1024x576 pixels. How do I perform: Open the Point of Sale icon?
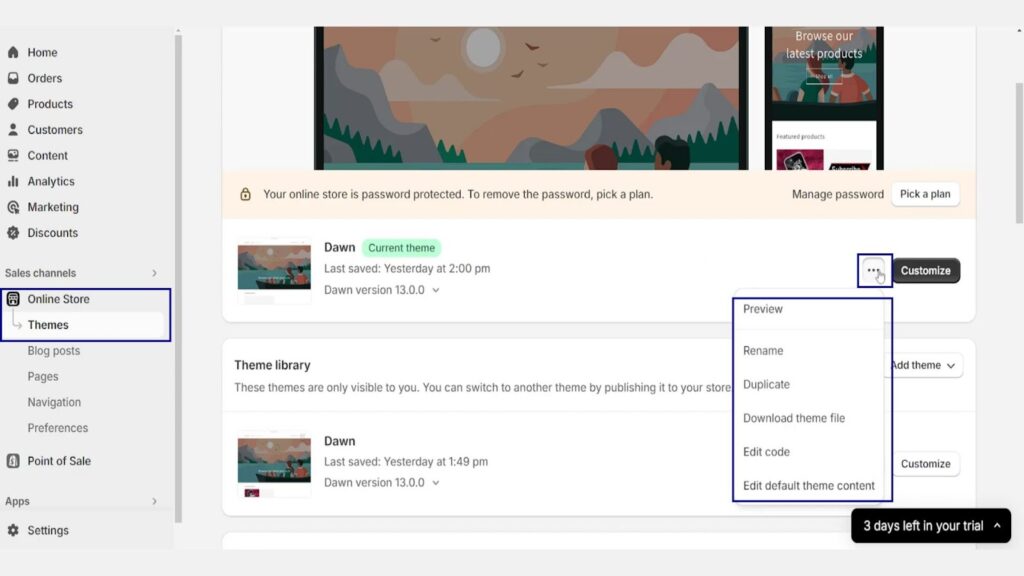point(14,461)
